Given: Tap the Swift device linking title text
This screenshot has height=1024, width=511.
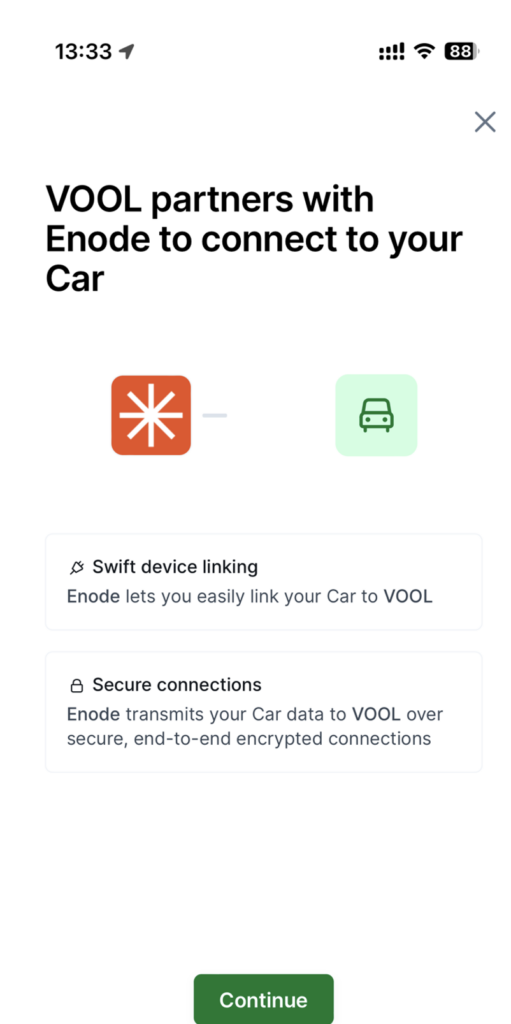Looking at the screenshot, I should pos(175,567).
